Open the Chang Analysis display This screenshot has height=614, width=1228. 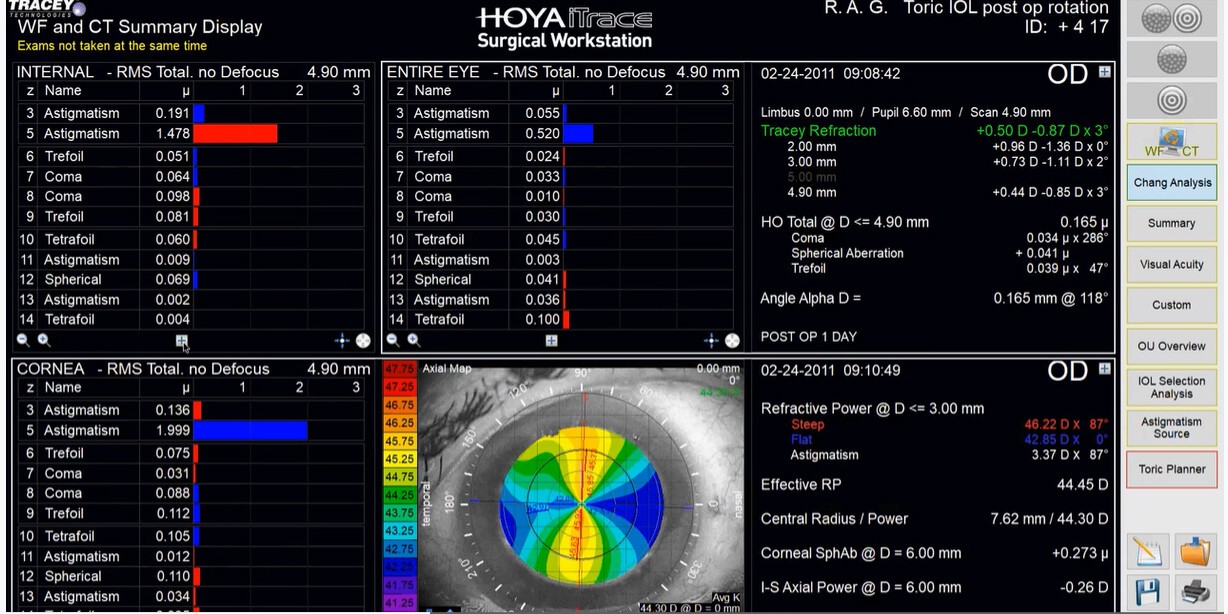(x=1172, y=183)
